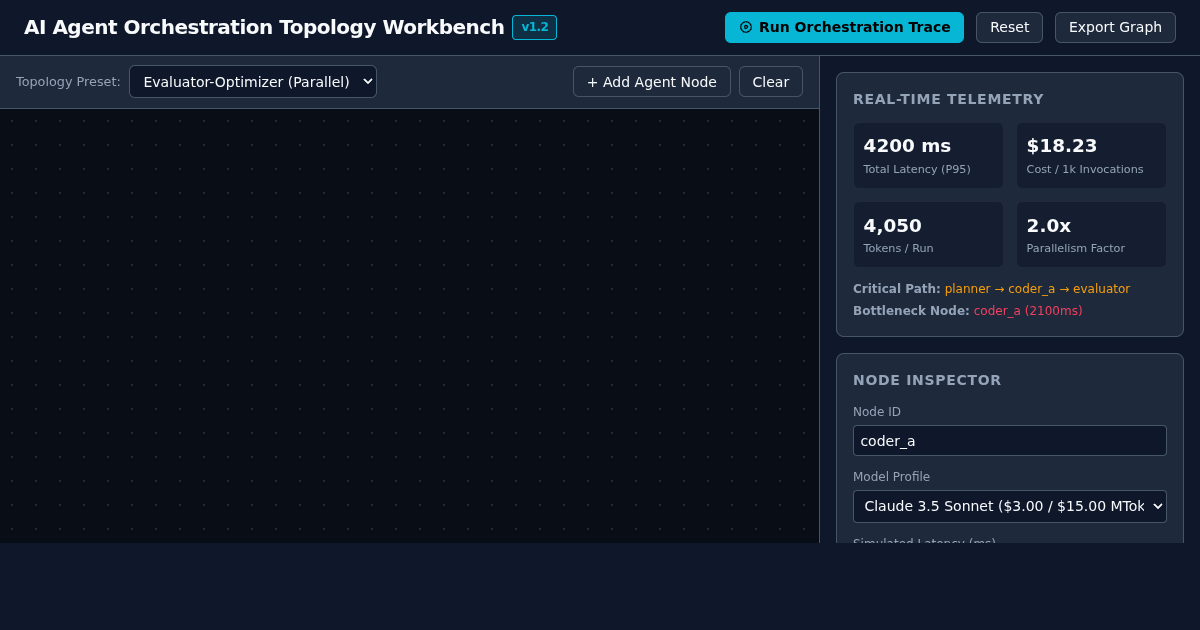Image resolution: width=1200 pixels, height=630 pixels.
Task: Open the Topology Preset dropdown
Action: (253, 82)
